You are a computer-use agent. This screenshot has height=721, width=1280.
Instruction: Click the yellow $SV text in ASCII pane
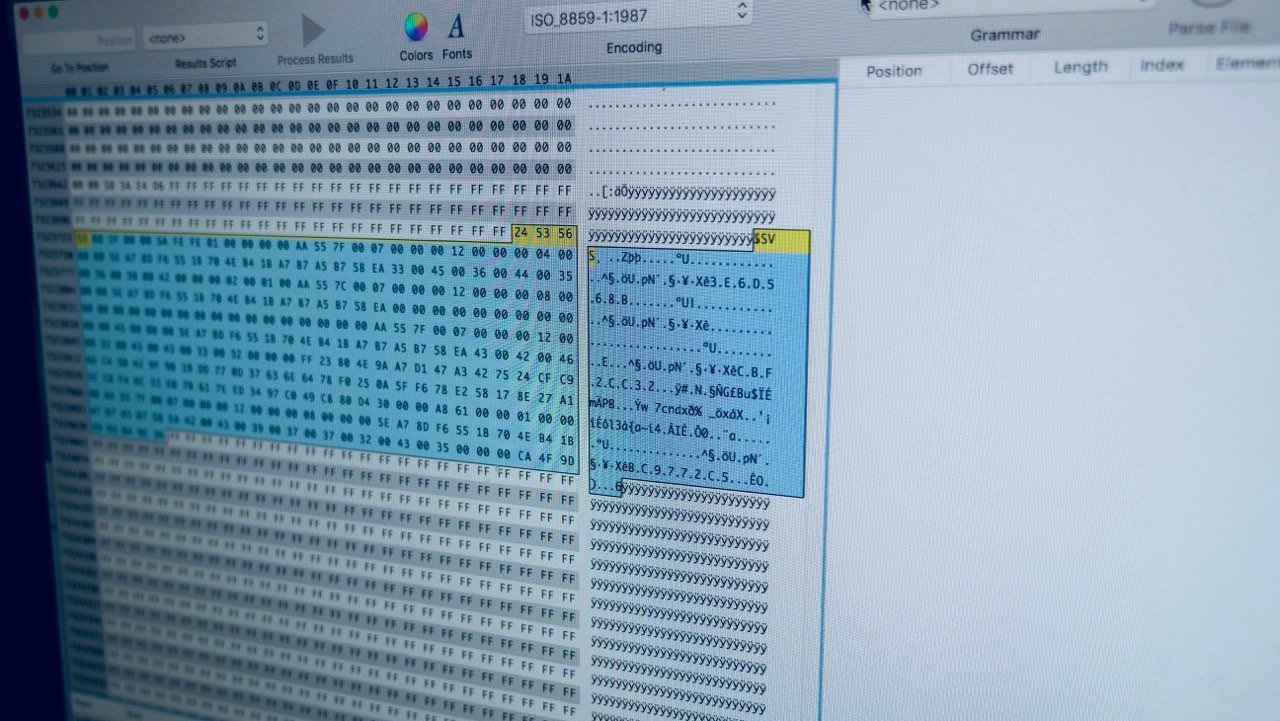click(765, 240)
